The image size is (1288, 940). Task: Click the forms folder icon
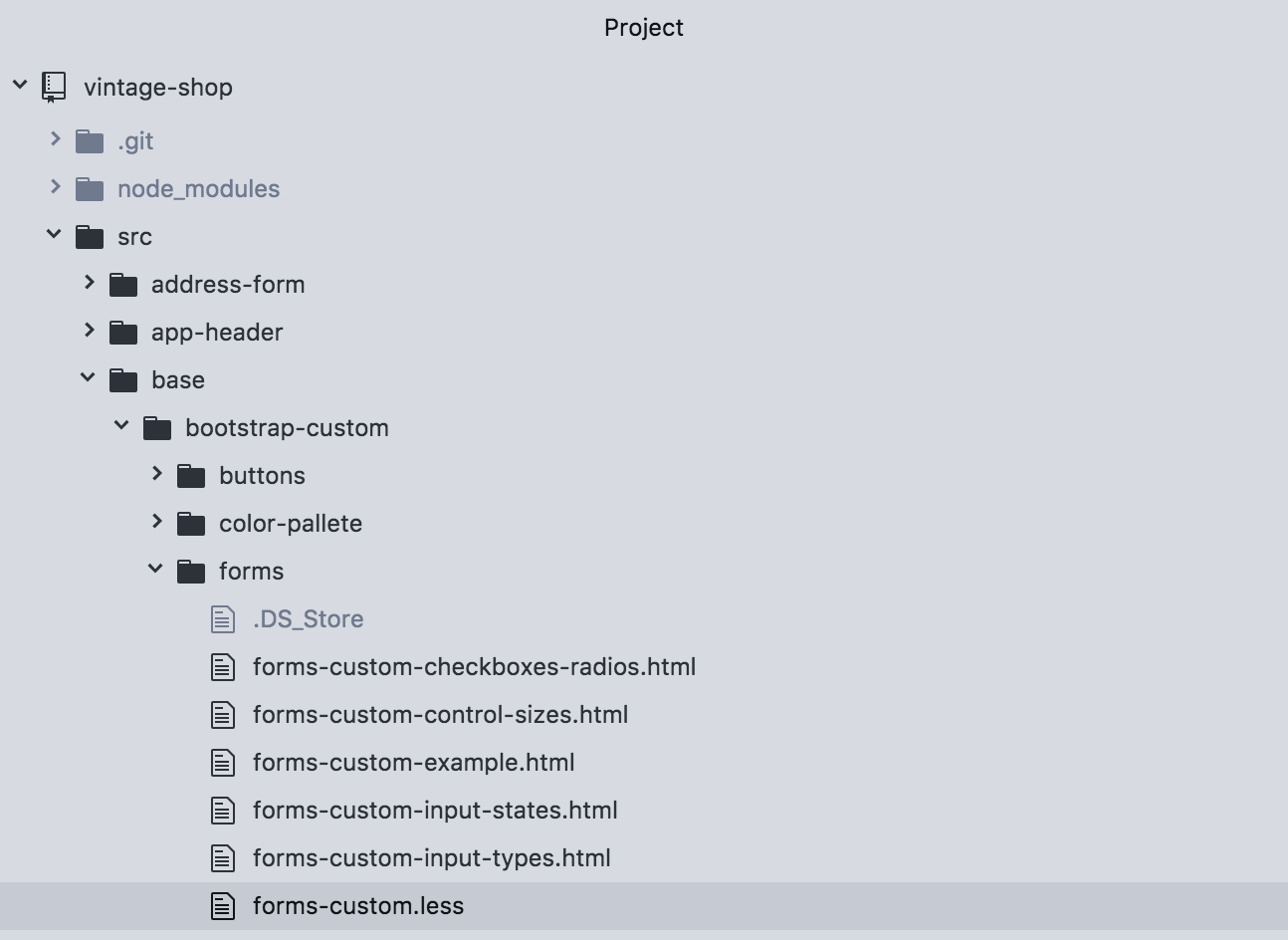click(x=191, y=571)
